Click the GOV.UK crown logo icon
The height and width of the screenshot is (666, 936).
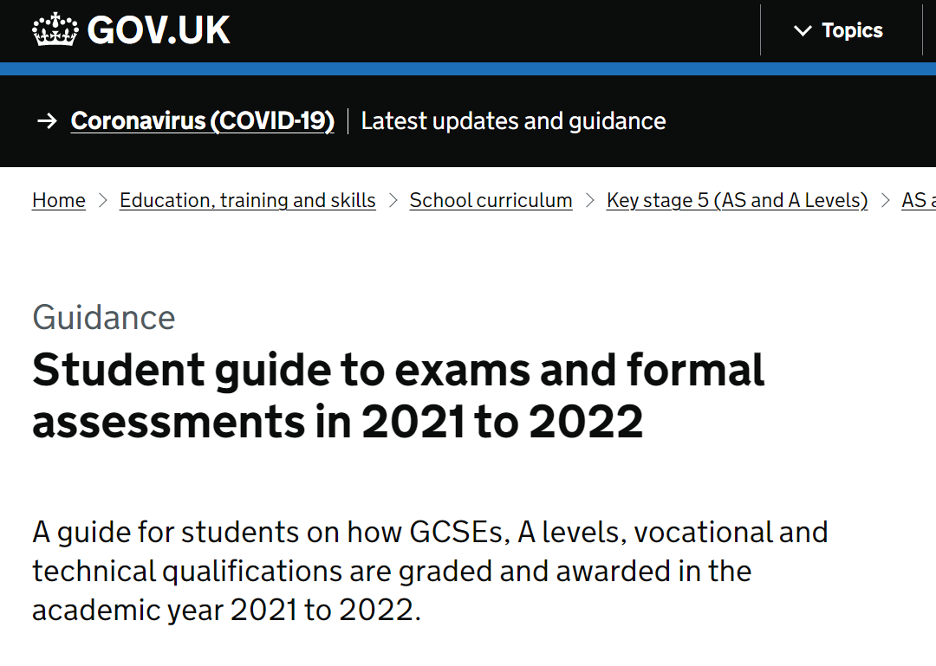pyautogui.click(x=55, y=29)
